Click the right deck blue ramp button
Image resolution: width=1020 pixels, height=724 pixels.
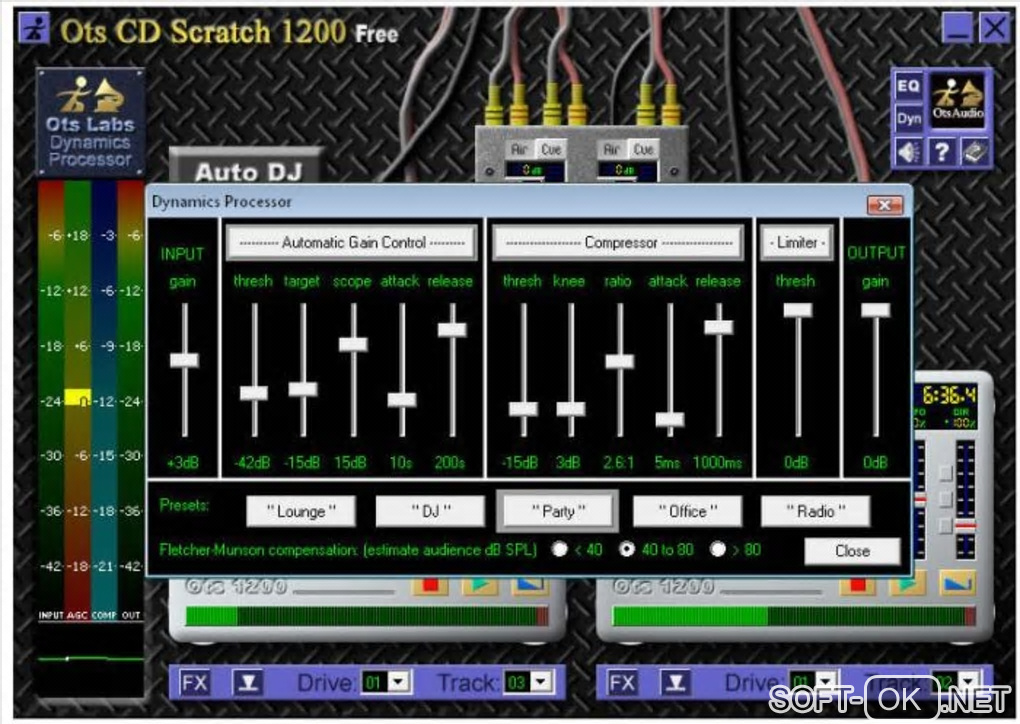pos(957,585)
